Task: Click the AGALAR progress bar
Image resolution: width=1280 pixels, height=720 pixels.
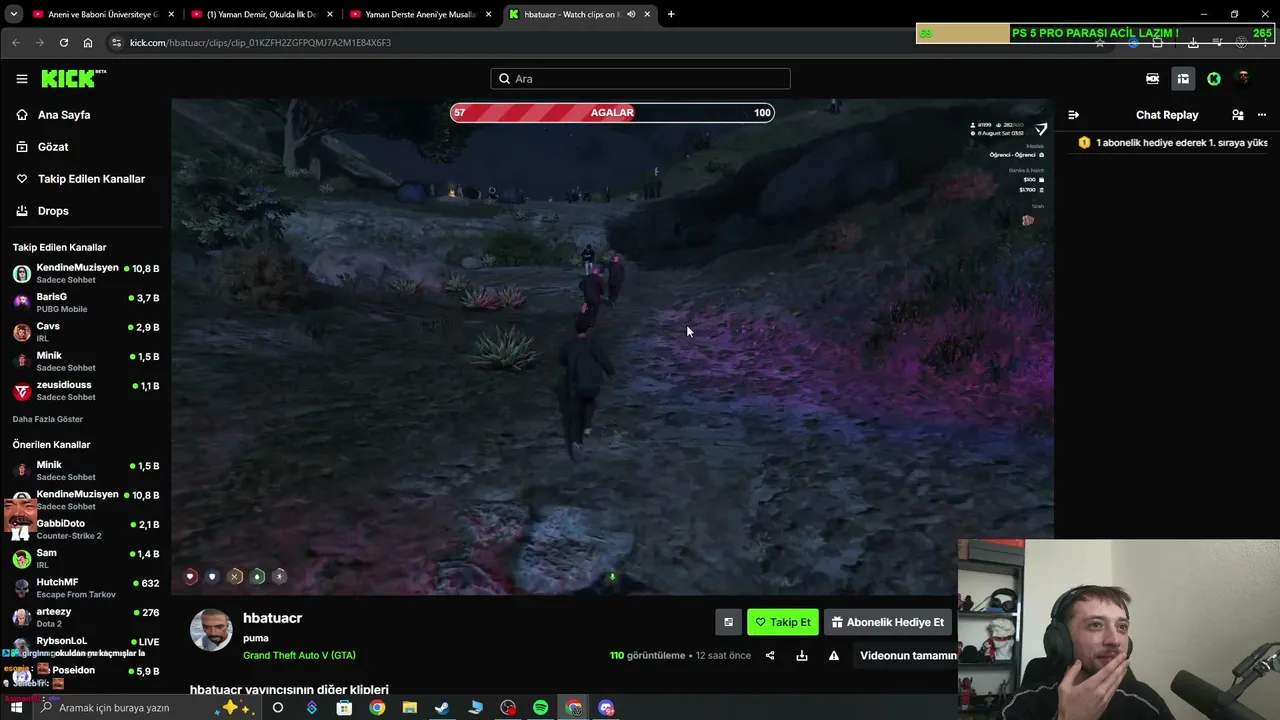Action: pos(612,113)
